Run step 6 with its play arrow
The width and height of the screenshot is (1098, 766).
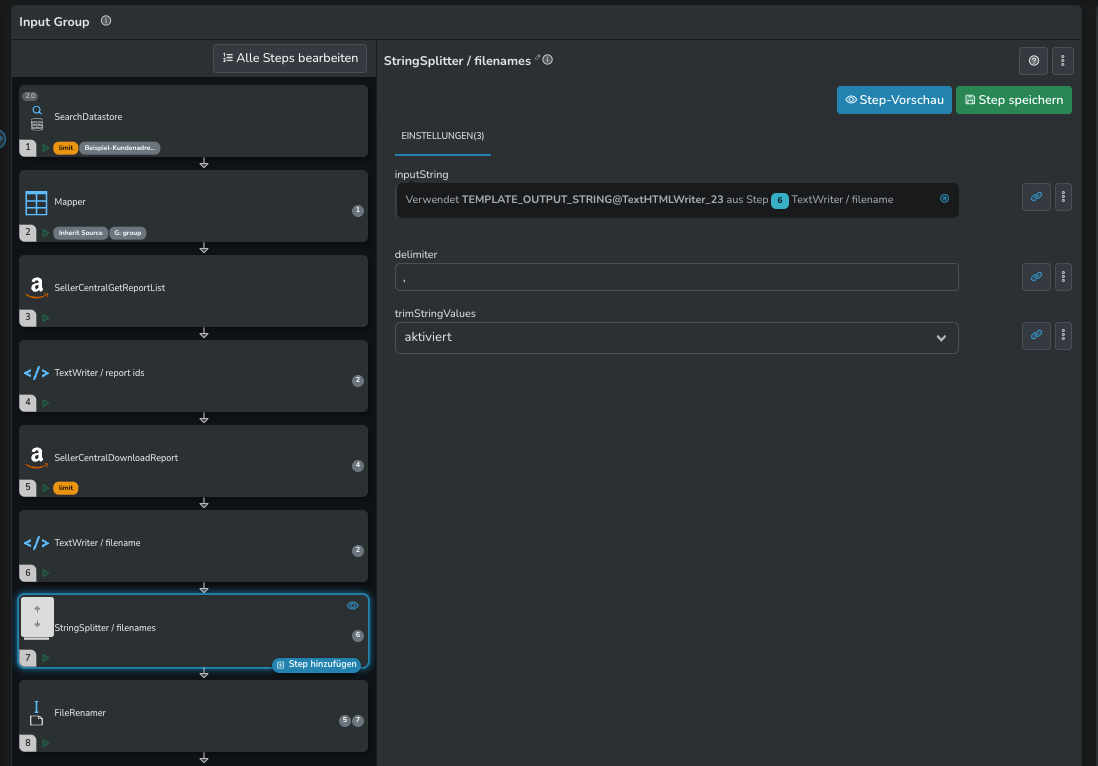click(x=46, y=573)
